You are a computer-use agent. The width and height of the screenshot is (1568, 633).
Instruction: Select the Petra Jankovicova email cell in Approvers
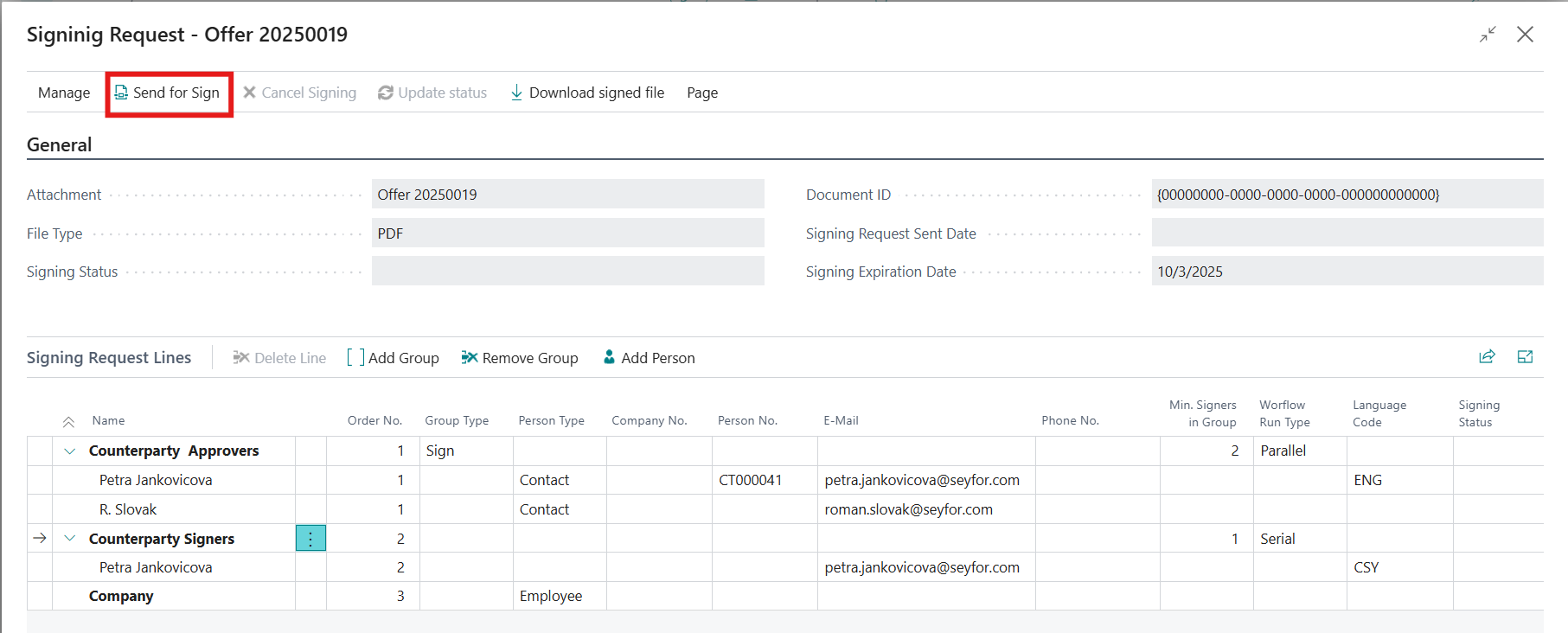(922, 480)
